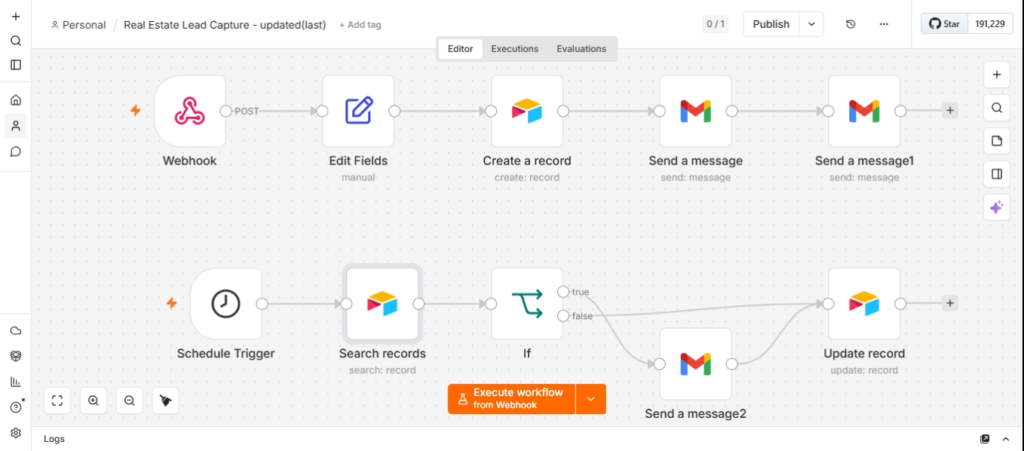Click the 191,229 star count
The image size is (1024, 451).
pyautogui.click(x=990, y=24)
